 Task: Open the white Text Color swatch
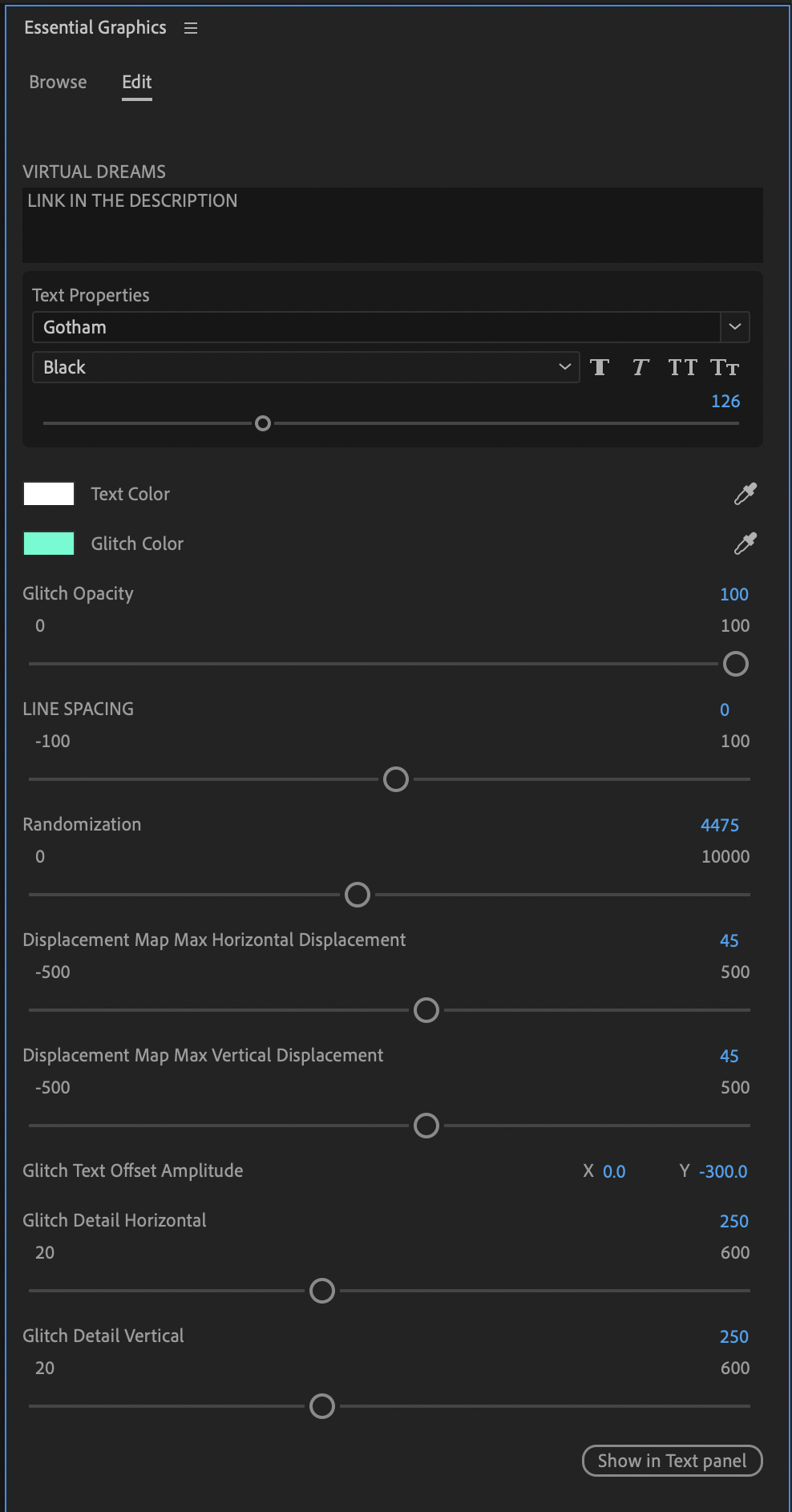tap(49, 494)
